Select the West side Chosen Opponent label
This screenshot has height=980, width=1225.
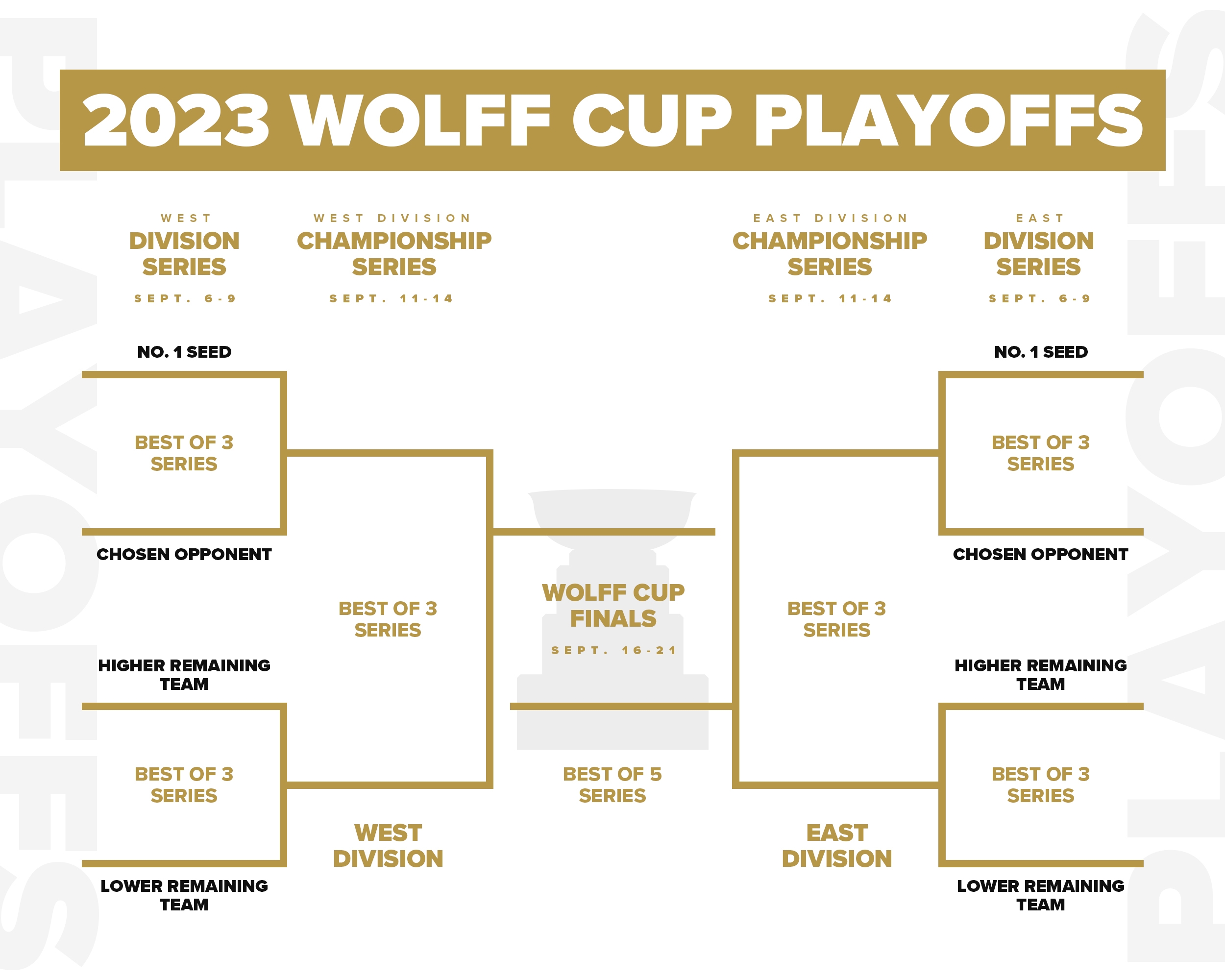(x=184, y=555)
